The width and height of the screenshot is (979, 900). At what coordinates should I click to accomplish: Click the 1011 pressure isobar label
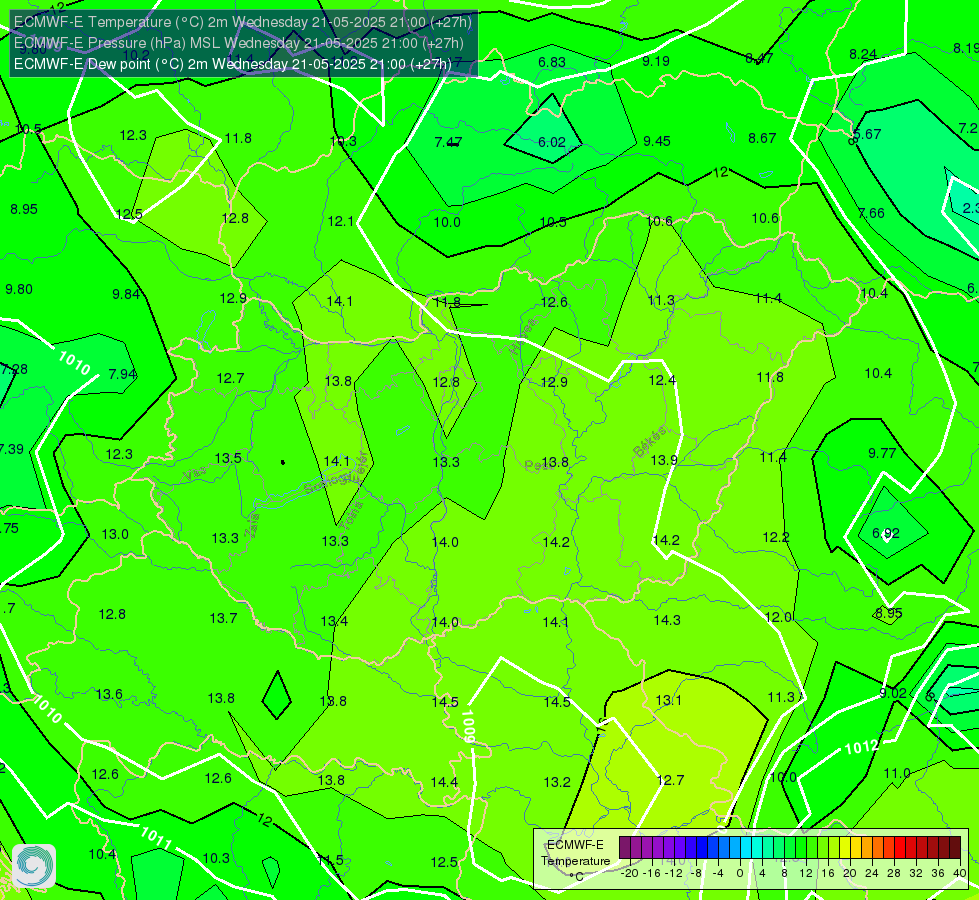tap(156, 838)
